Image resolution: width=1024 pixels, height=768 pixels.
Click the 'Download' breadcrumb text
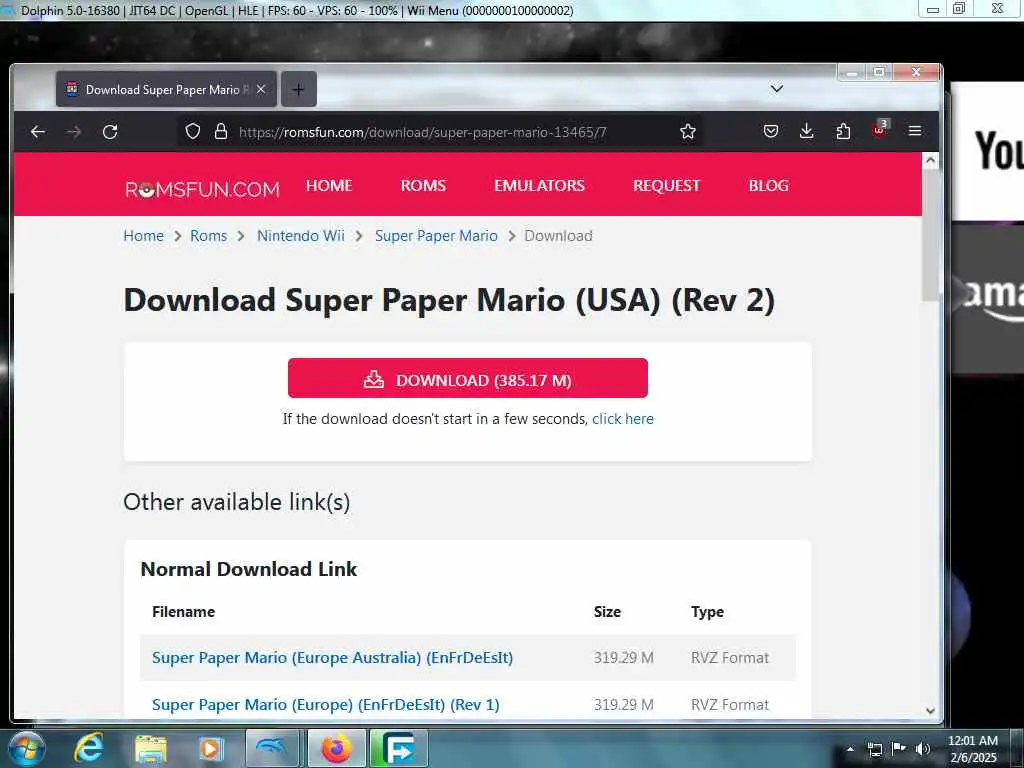tap(558, 236)
